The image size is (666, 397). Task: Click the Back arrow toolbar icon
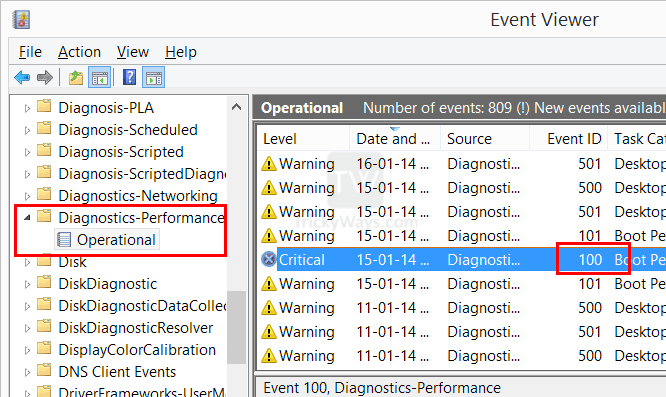click(22, 78)
